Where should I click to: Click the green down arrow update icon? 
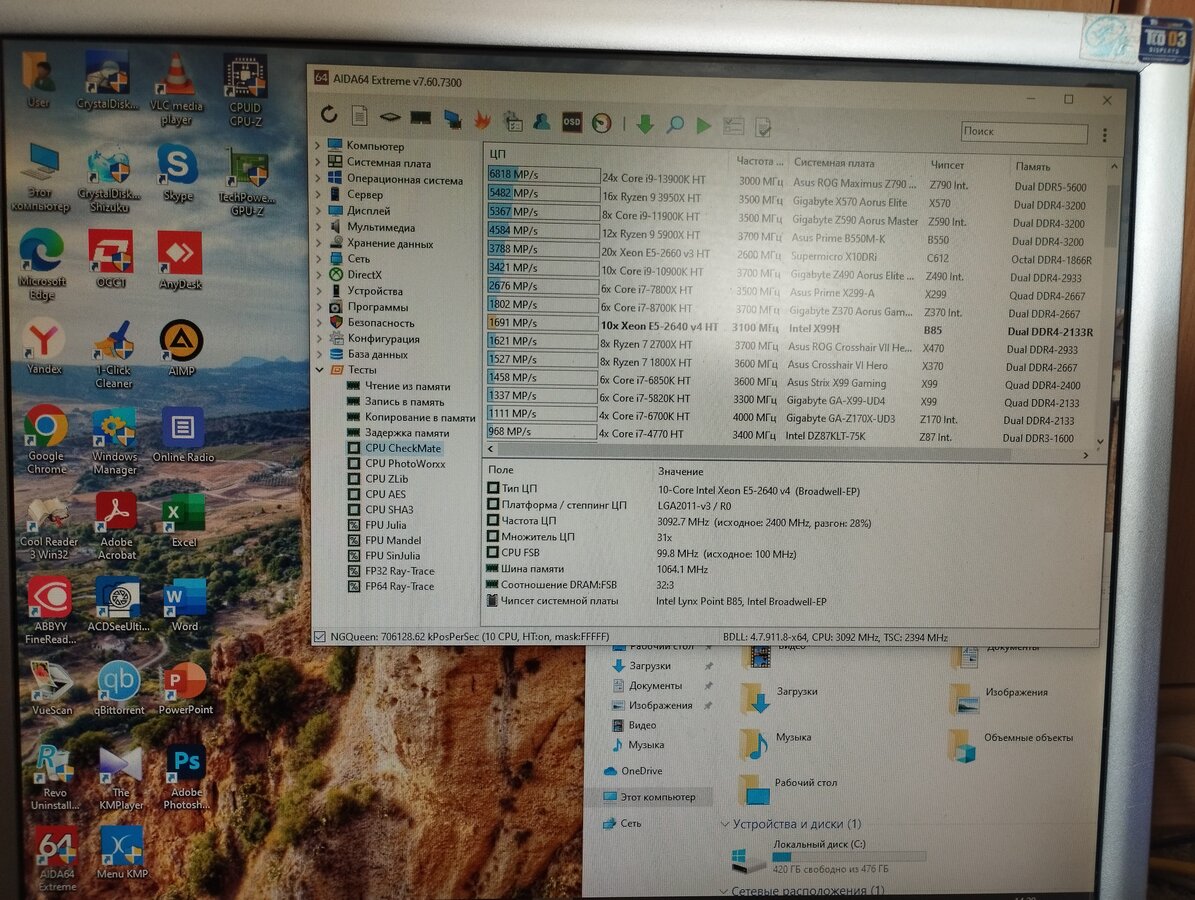[x=646, y=123]
